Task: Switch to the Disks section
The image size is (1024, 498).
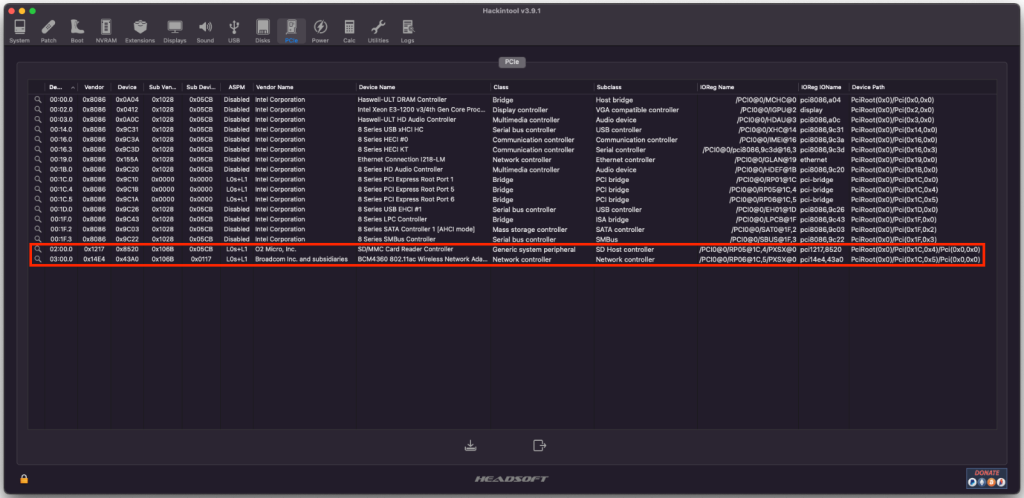Action: tap(262, 30)
